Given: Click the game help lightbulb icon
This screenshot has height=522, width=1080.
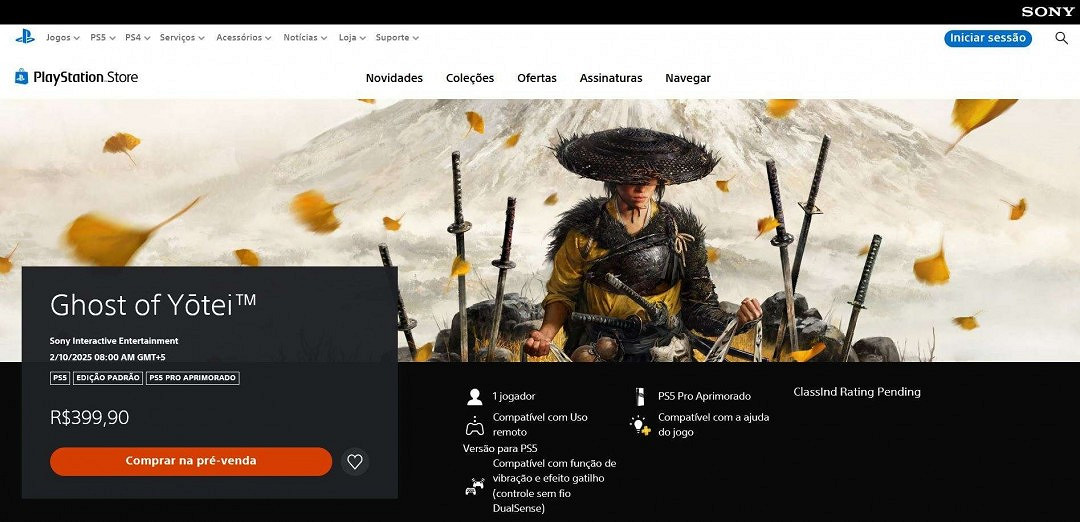Looking at the screenshot, I should [x=640, y=425].
